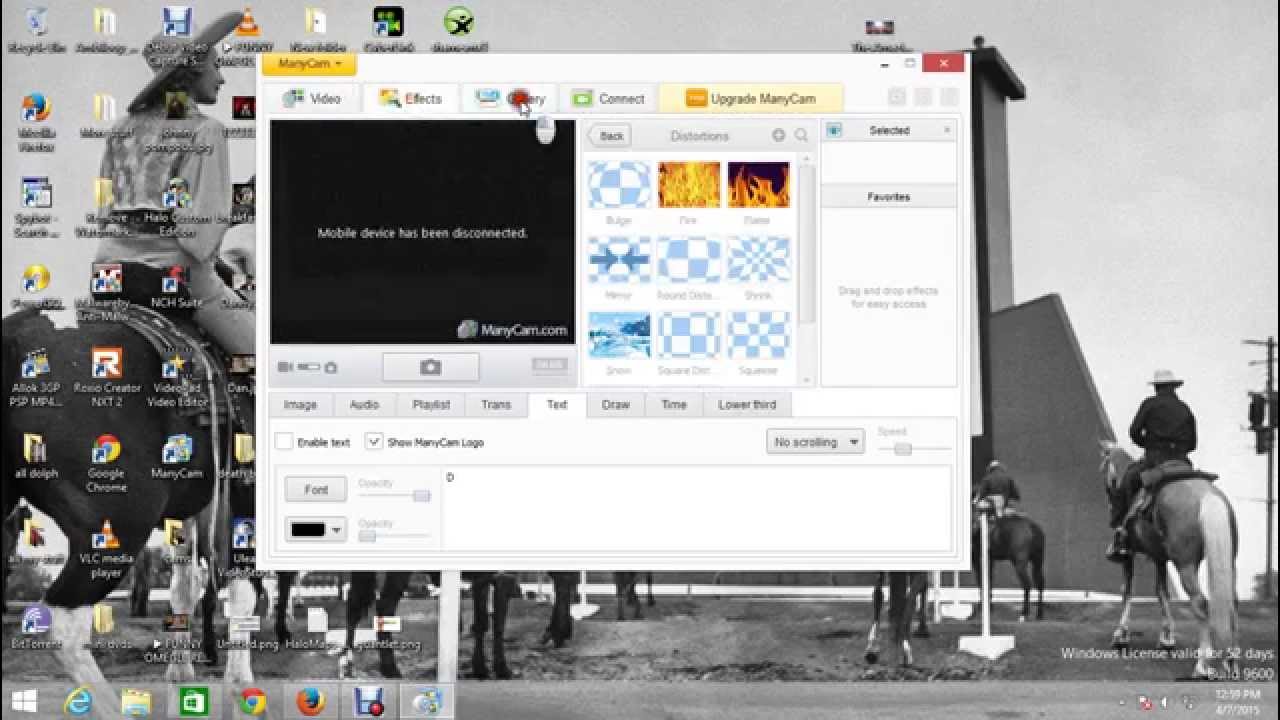
Task: Open the black text color dropdown
Action: coord(316,529)
